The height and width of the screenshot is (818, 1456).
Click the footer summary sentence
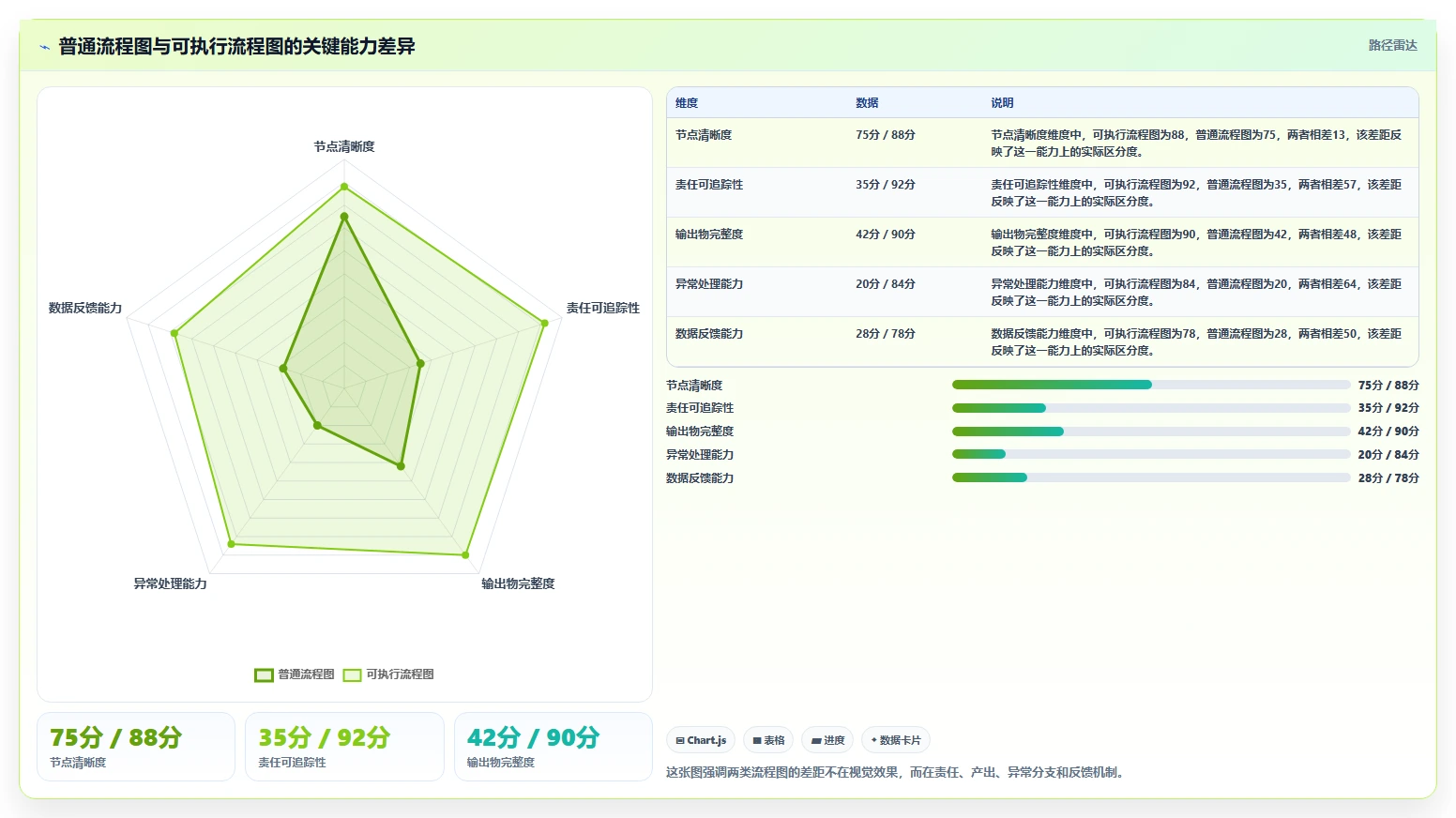897,773
